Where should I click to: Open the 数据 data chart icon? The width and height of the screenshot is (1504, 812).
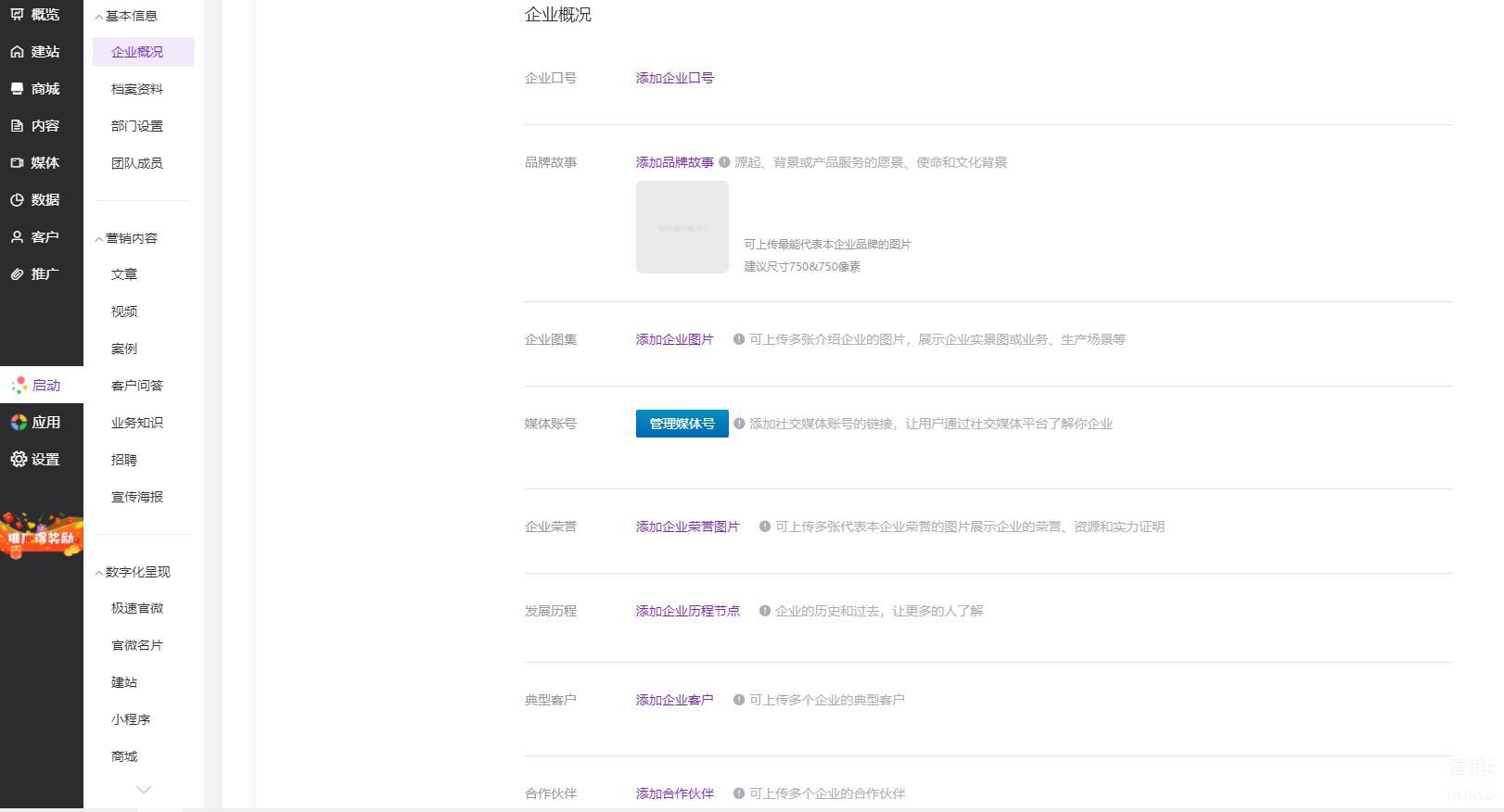tap(18, 200)
